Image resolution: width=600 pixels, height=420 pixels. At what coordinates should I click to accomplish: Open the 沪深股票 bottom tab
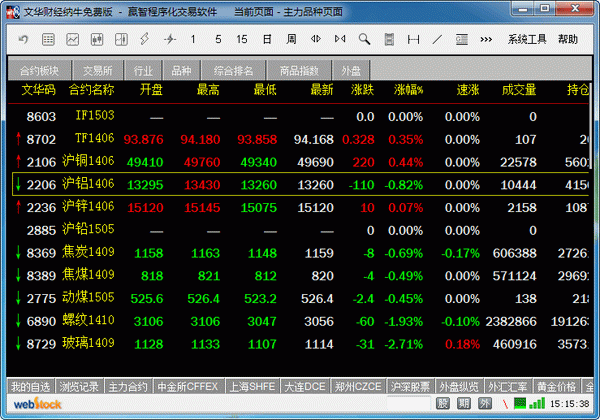411,387
